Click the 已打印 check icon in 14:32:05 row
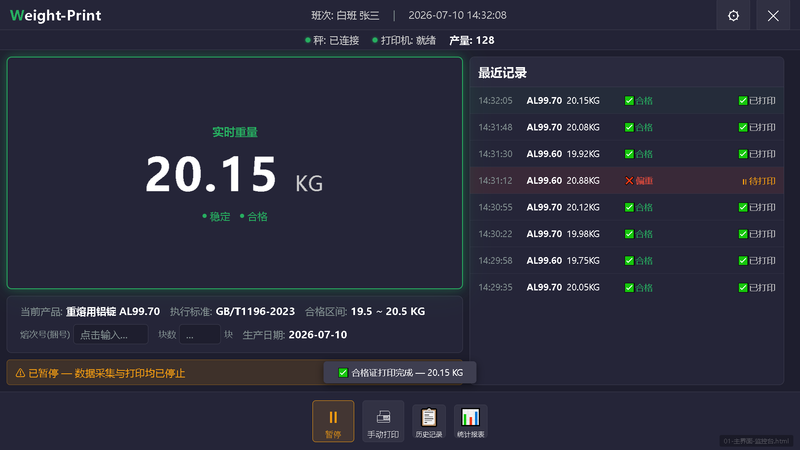Screen dimensions: 800x450 coord(743,101)
